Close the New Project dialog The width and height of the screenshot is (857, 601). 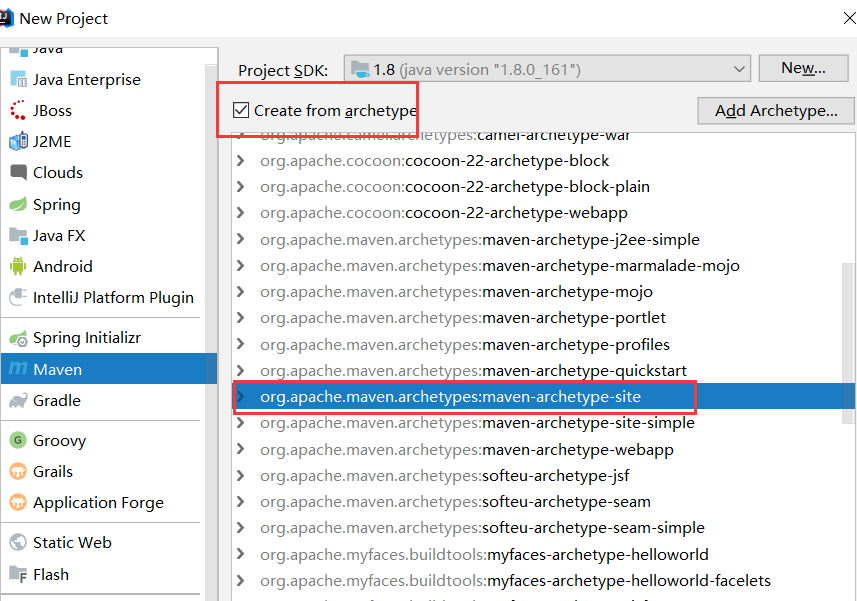849,18
